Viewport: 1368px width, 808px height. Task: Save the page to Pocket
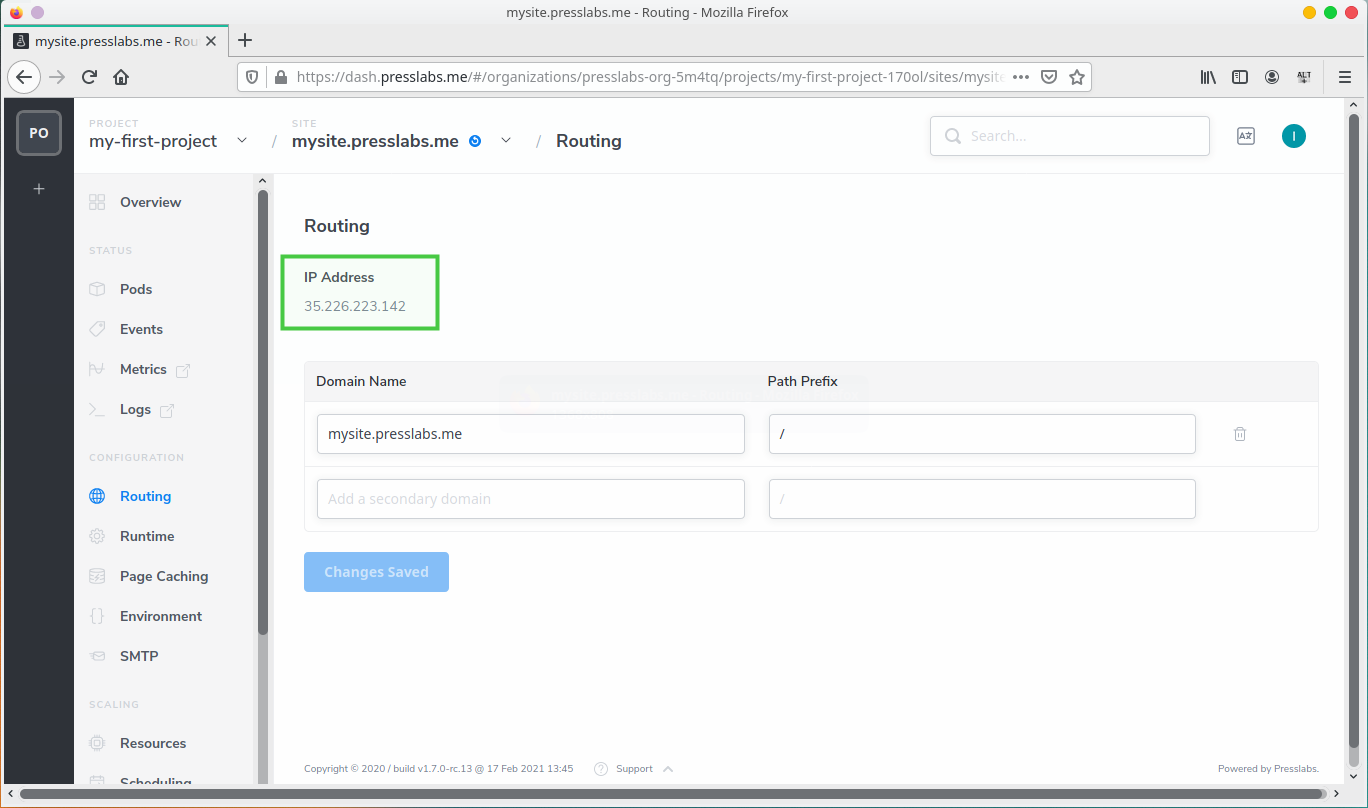1049,77
